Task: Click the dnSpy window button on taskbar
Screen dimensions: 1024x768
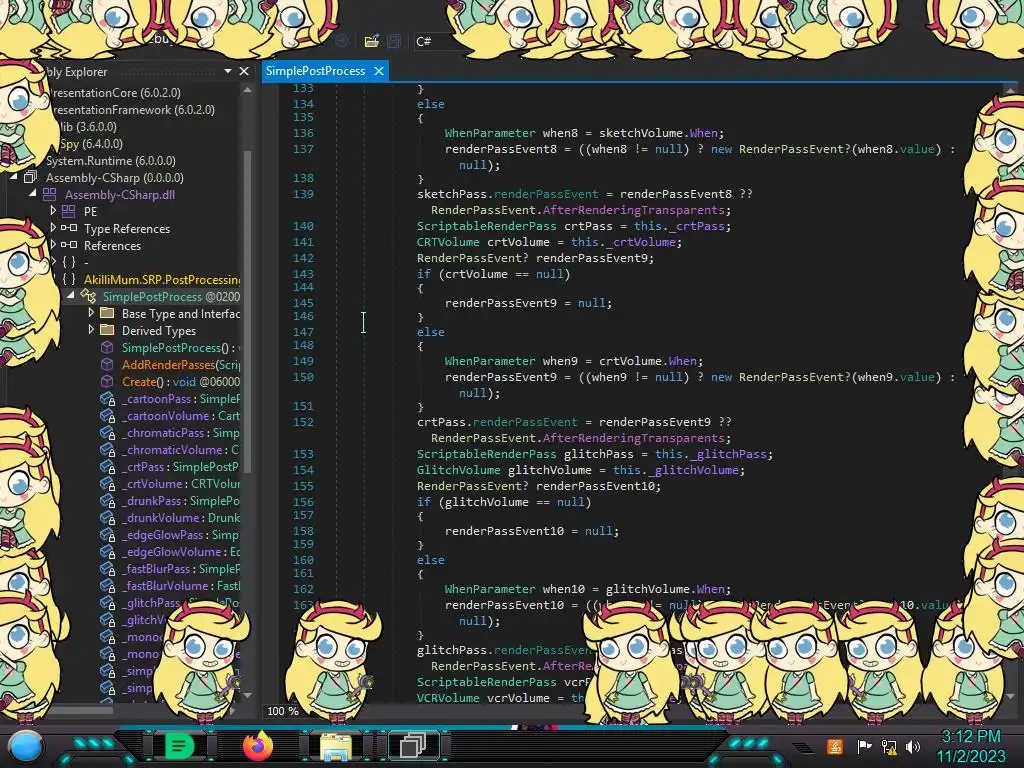Action: click(413, 745)
